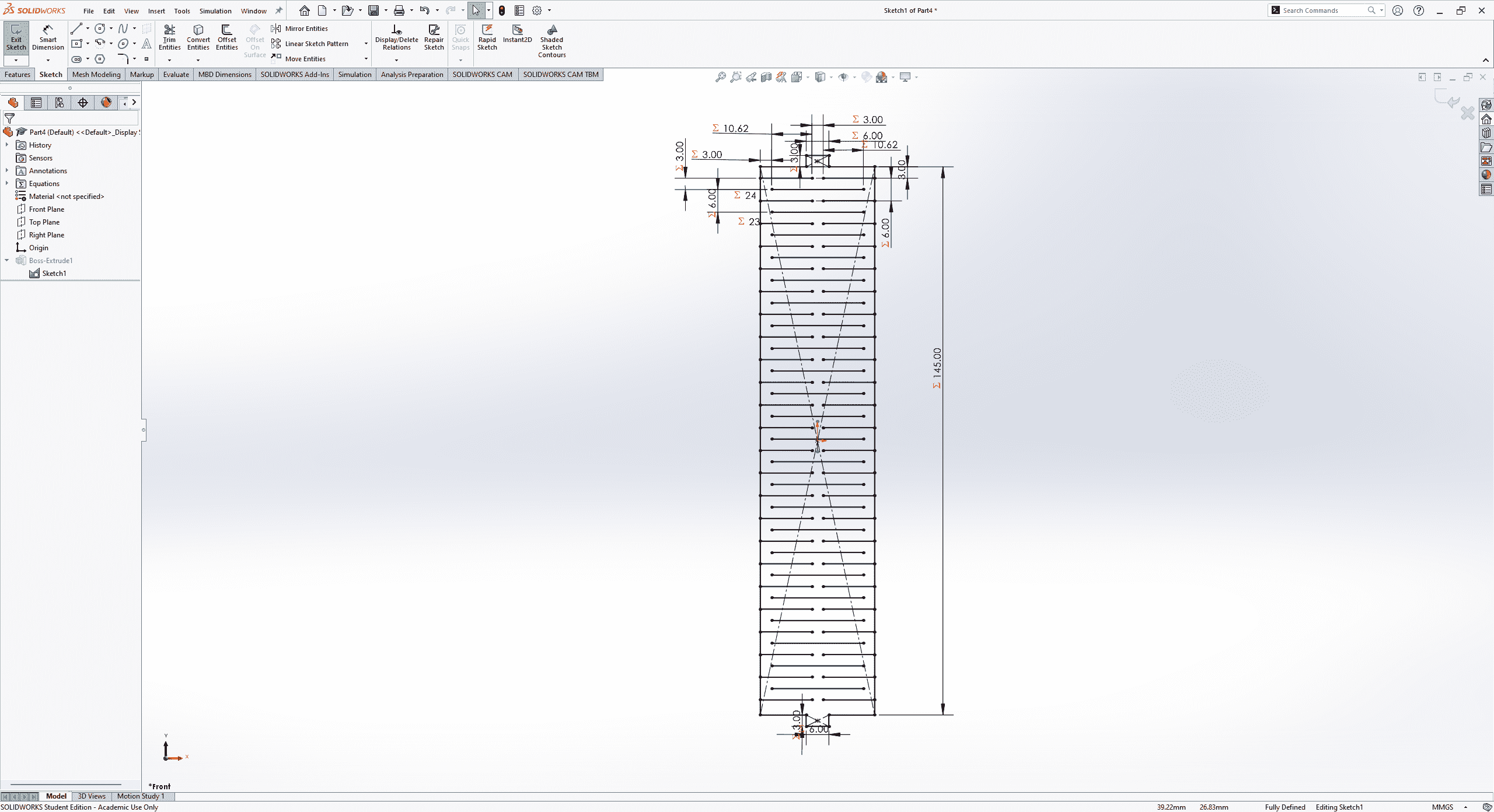Open the SOLIDWORKS Add-Ins tab
Image resolution: width=1494 pixels, height=812 pixels.
pos(295,74)
